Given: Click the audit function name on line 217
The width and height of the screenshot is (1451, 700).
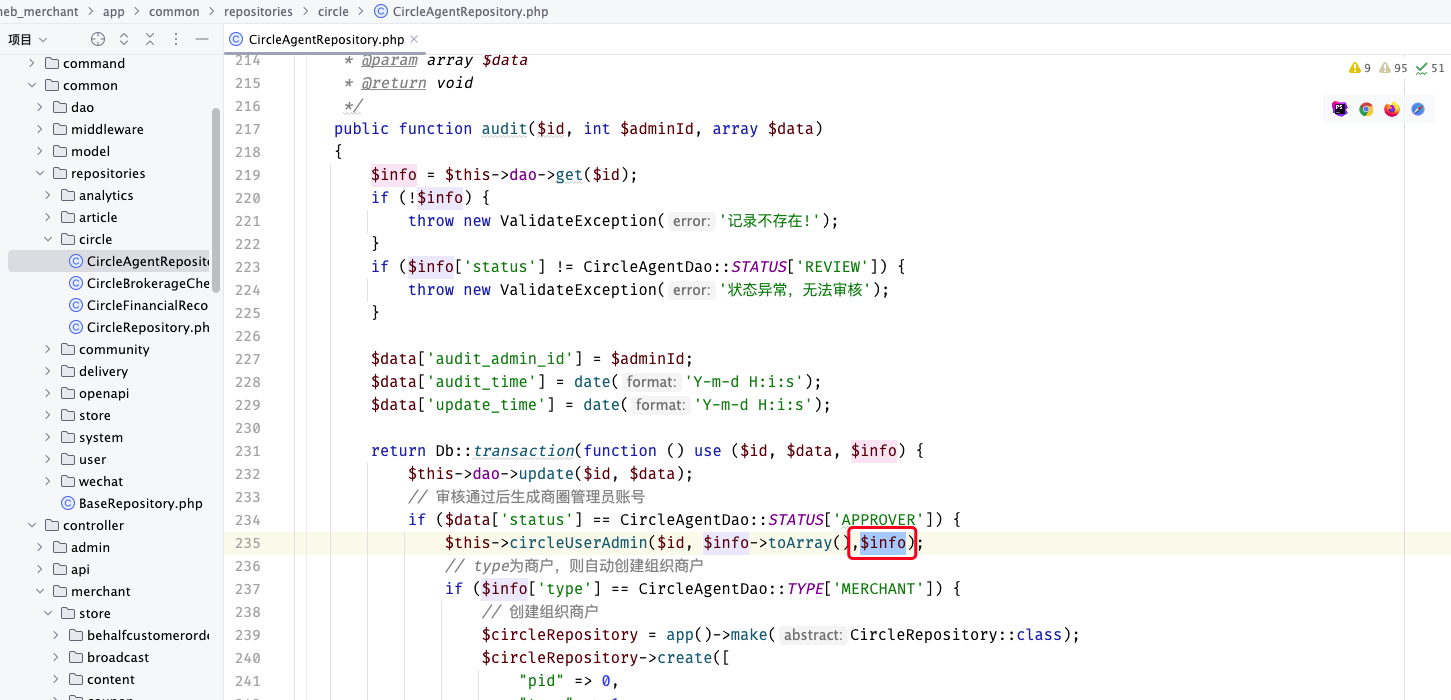Looking at the screenshot, I should point(505,129).
